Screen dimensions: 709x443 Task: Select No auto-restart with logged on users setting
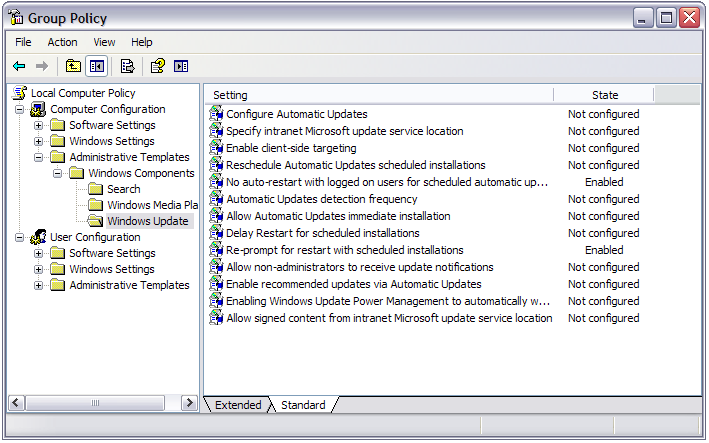(387, 182)
